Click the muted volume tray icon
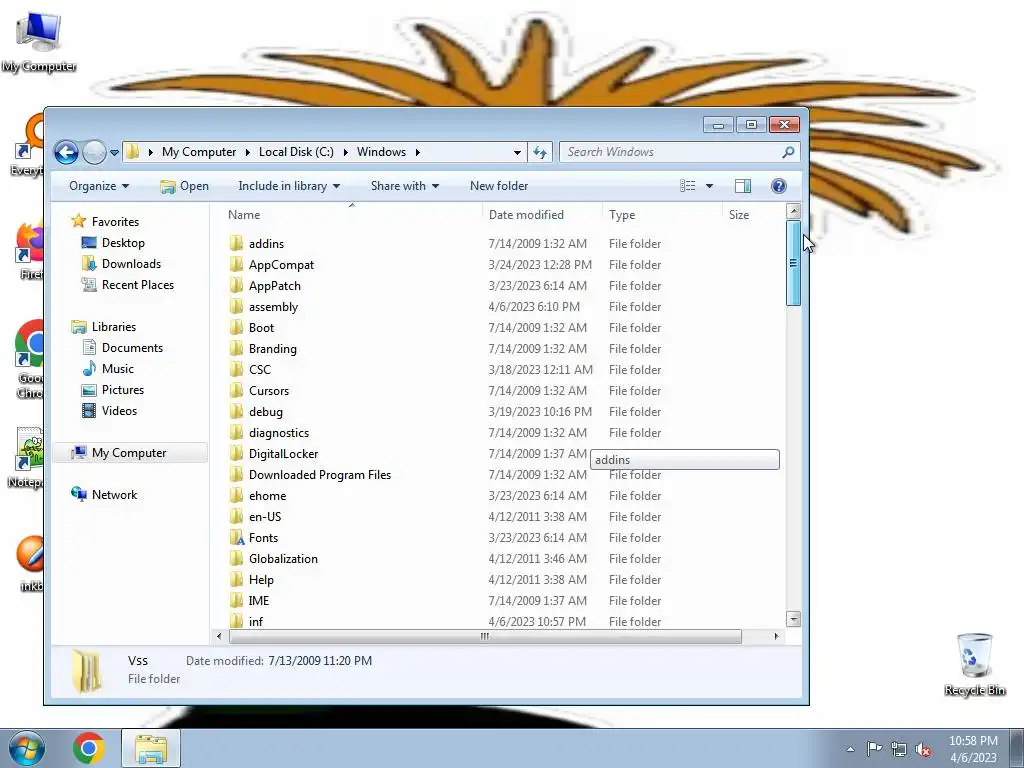The width and height of the screenshot is (1024, 768). tap(923, 750)
